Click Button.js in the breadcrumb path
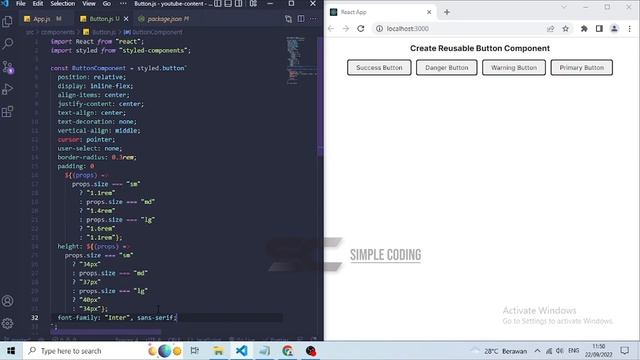 point(104,32)
